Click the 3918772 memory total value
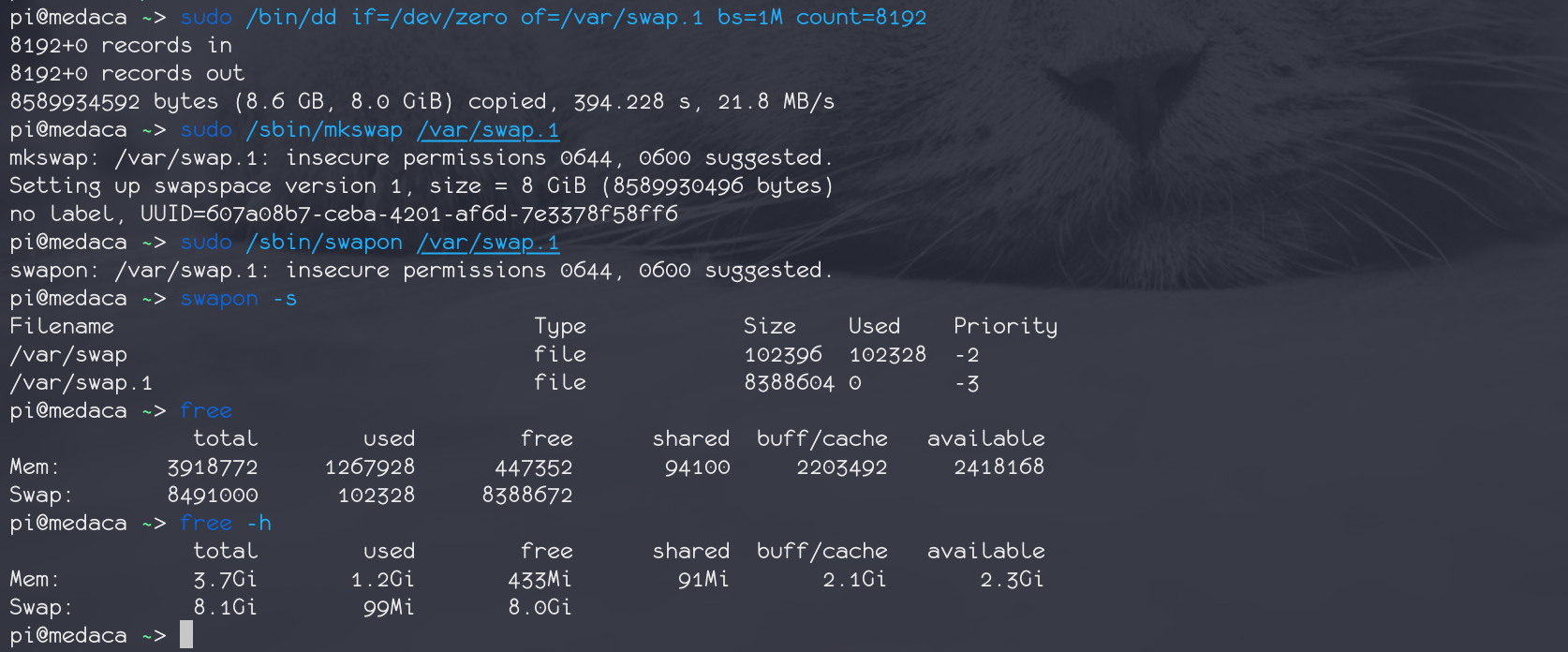The width and height of the screenshot is (1568, 652). point(213,467)
